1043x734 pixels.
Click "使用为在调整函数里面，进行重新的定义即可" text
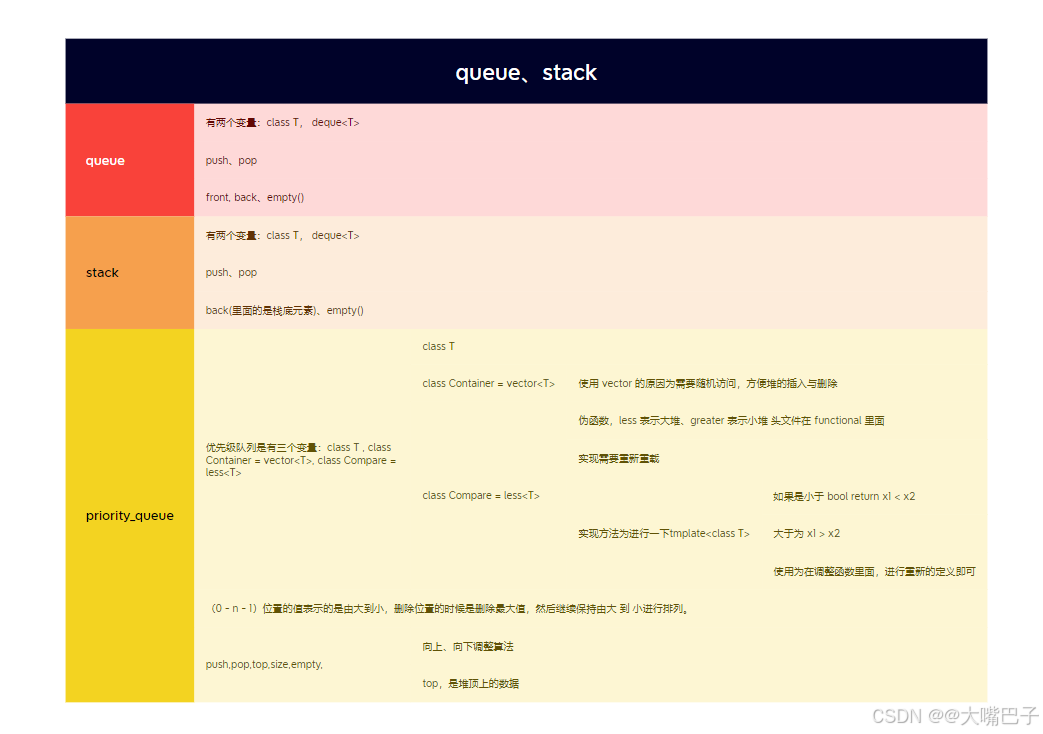pyautogui.click(x=874, y=572)
